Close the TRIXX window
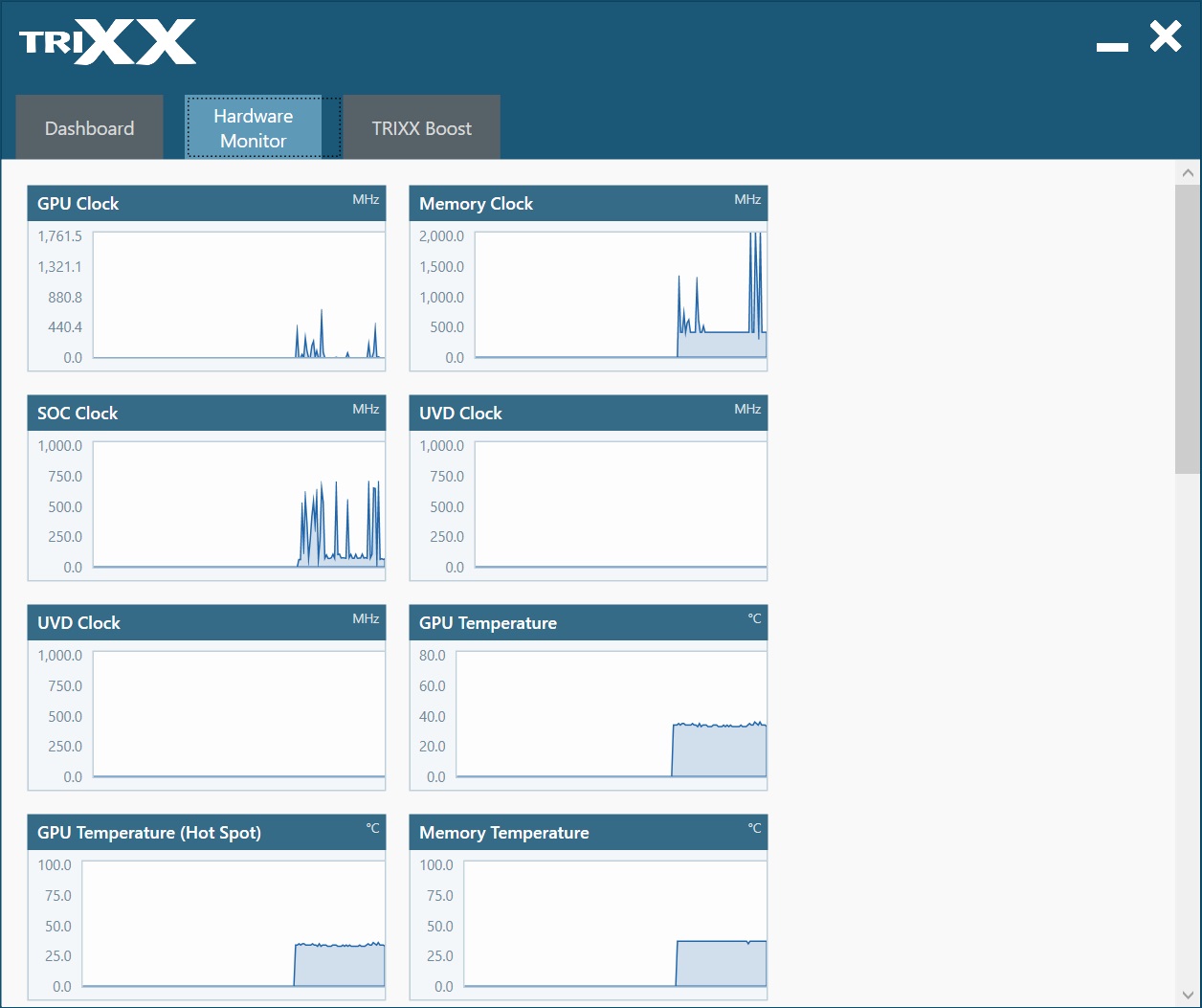The image size is (1202, 1008). click(1166, 37)
